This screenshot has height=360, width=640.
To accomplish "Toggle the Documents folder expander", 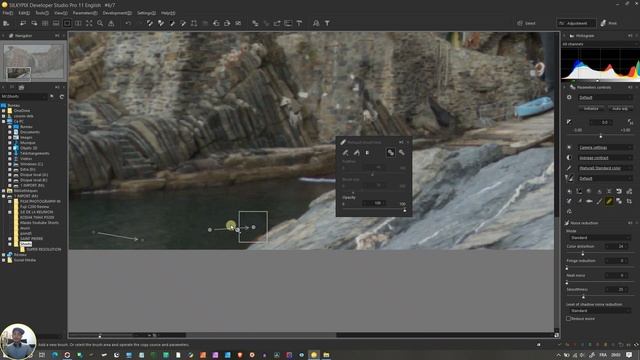I will (x=10, y=132).
